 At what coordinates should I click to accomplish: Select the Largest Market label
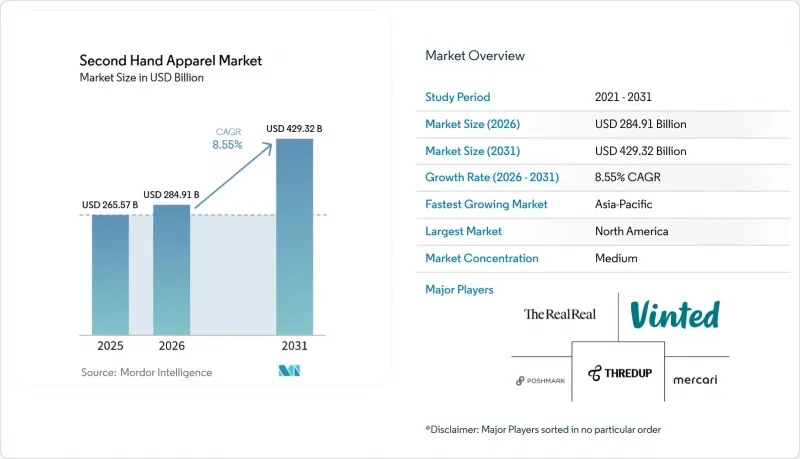[x=463, y=231]
